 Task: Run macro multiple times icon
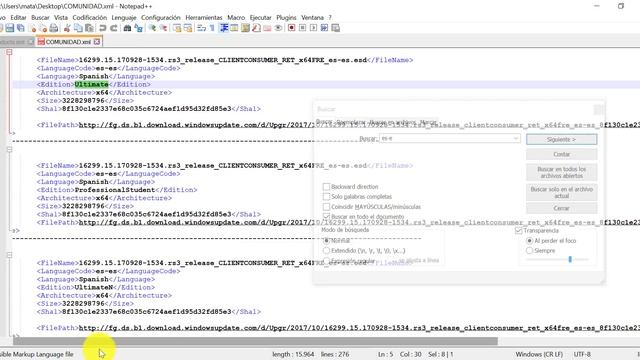coord(324,28)
